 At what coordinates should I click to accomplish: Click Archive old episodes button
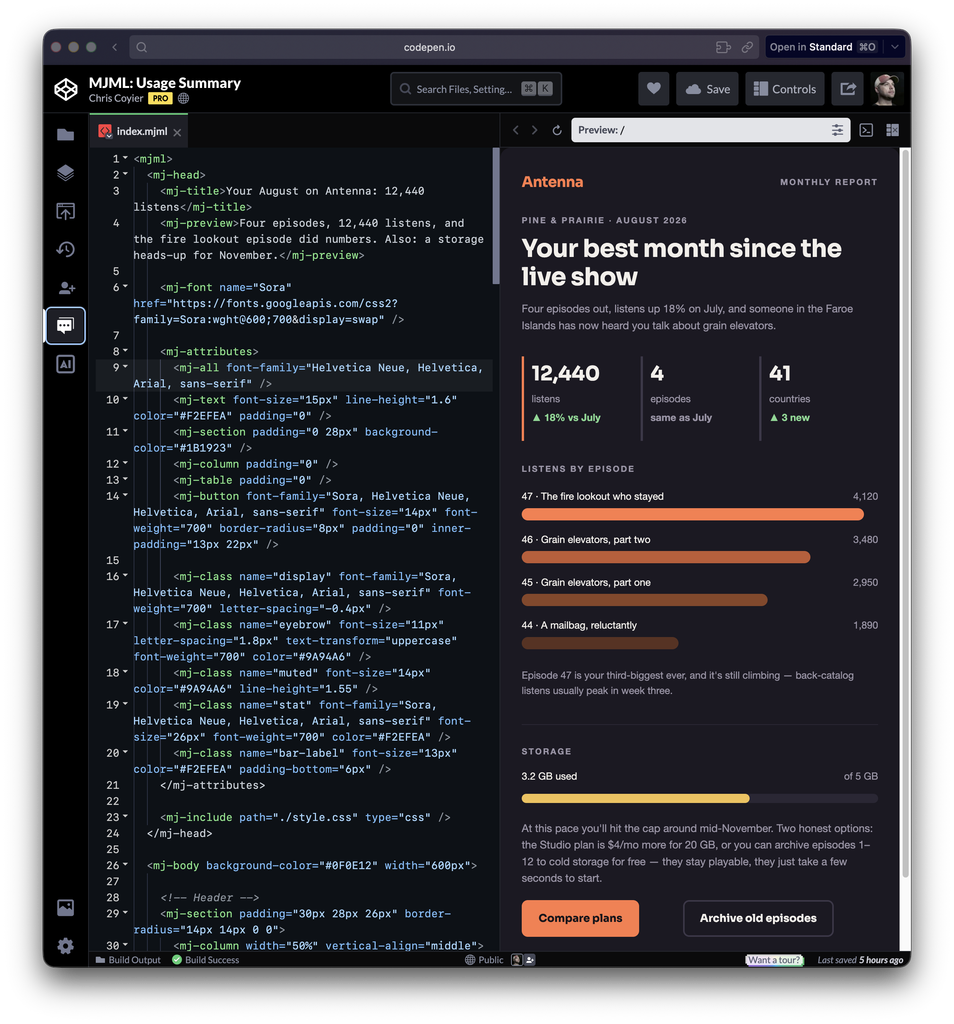tap(758, 918)
